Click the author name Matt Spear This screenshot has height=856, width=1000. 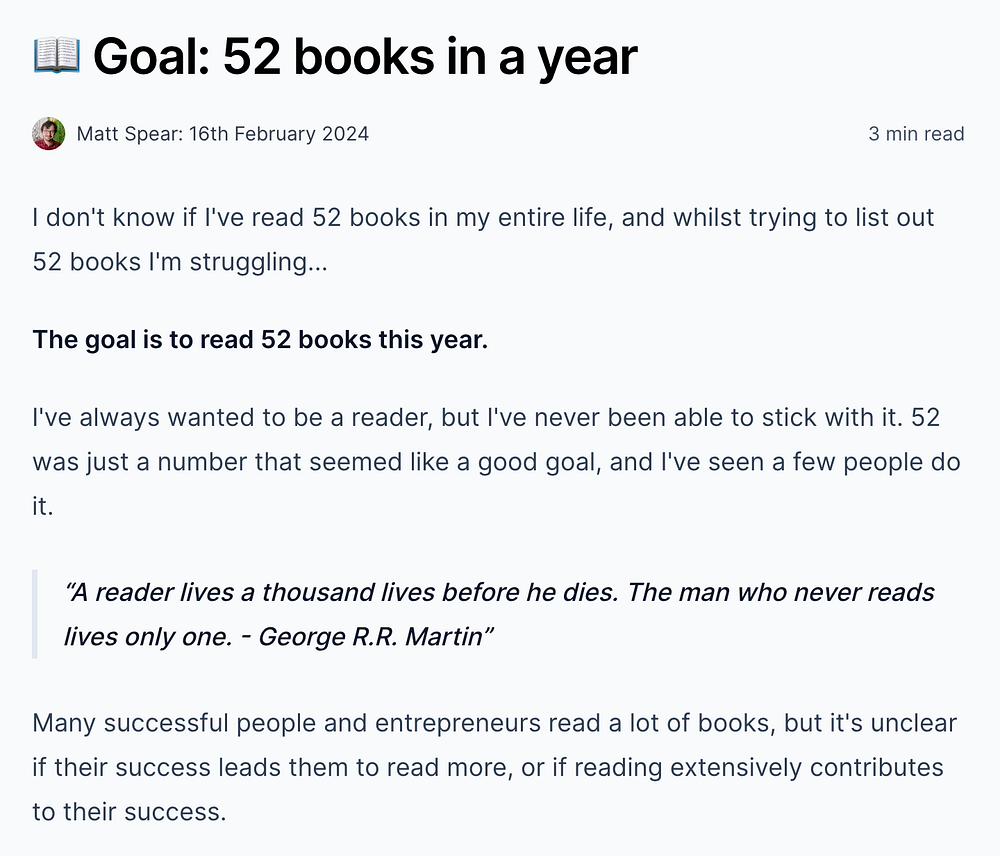[128, 133]
